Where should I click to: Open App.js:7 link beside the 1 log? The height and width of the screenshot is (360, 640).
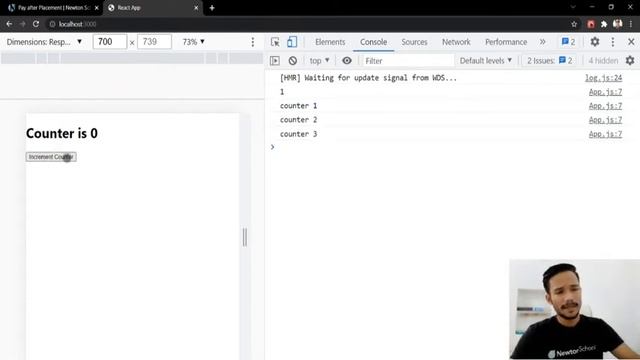coord(605,92)
